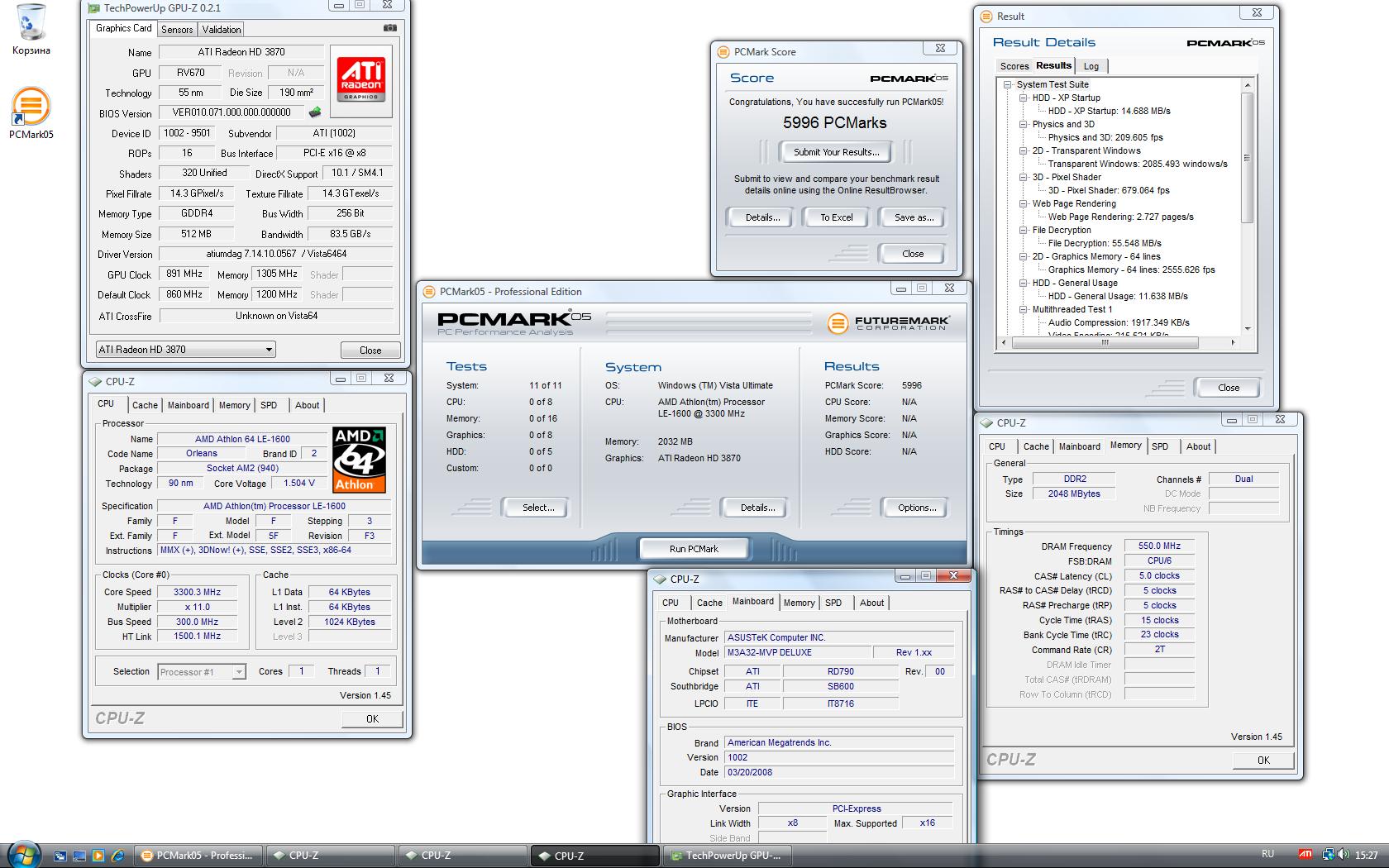Click the GPU Name field in GPU-Z
The width and height of the screenshot is (1389, 868).
point(241,52)
